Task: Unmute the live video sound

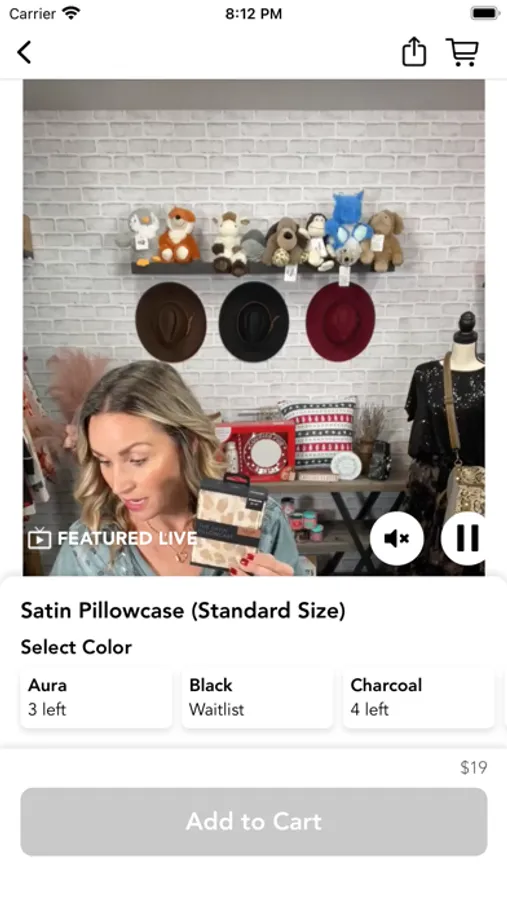Action: [397, 538]
